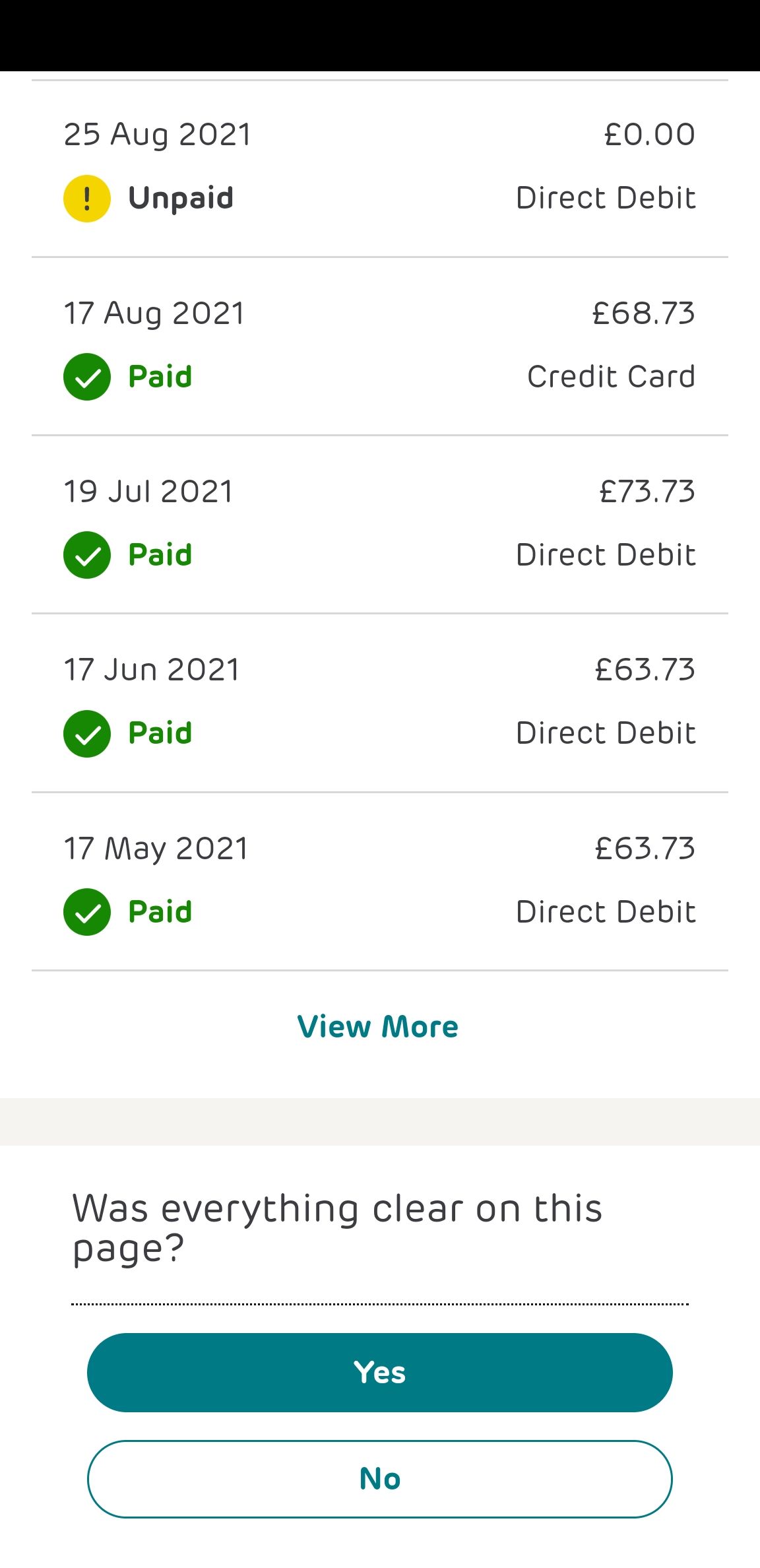The height and width of the screenshot is (1568, 760).
Task: Tap the £0.00 unpaid amount
Action: click(x=650, y=135)
